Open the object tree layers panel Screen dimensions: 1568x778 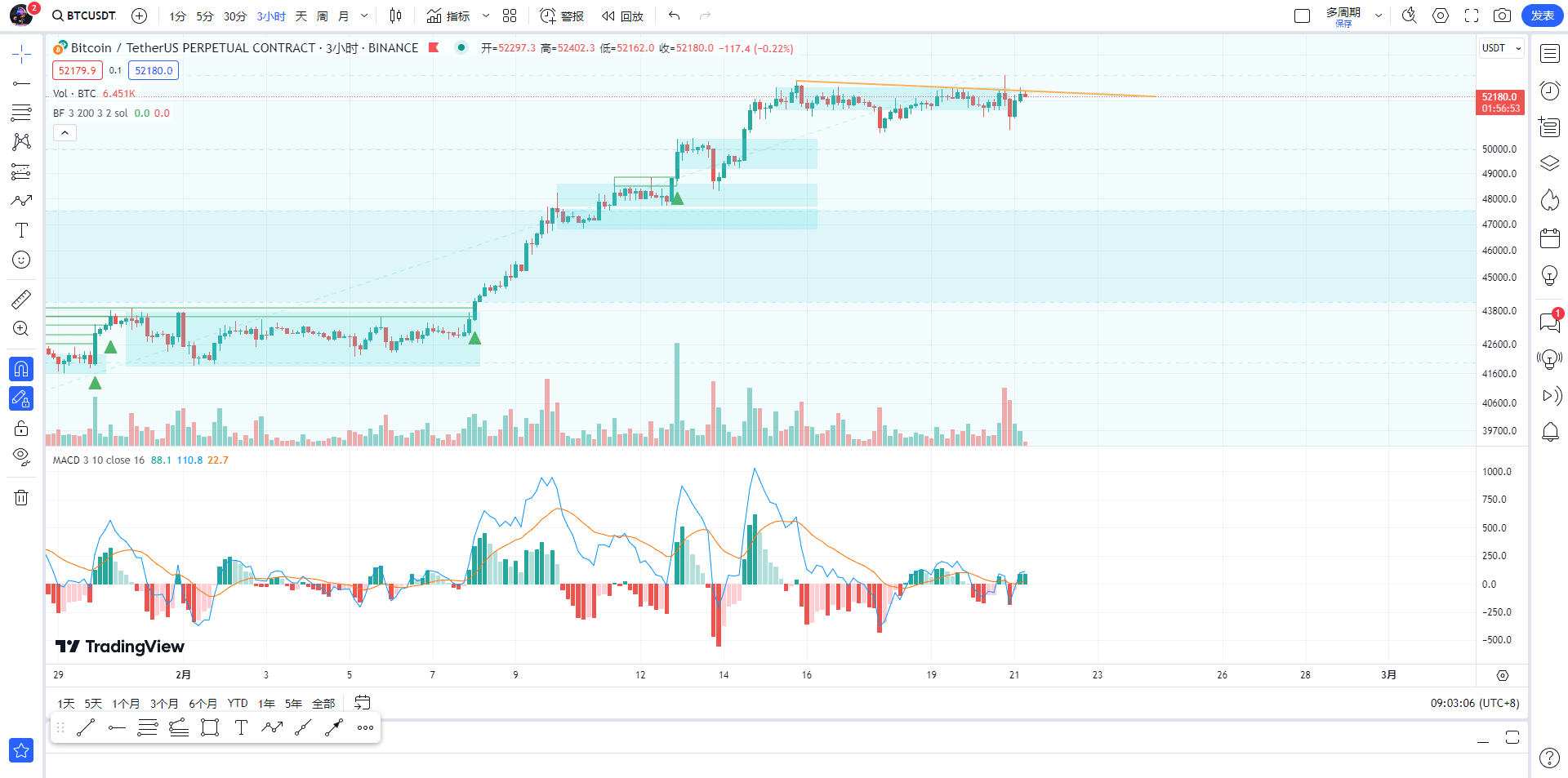[x=1550, y=163]
